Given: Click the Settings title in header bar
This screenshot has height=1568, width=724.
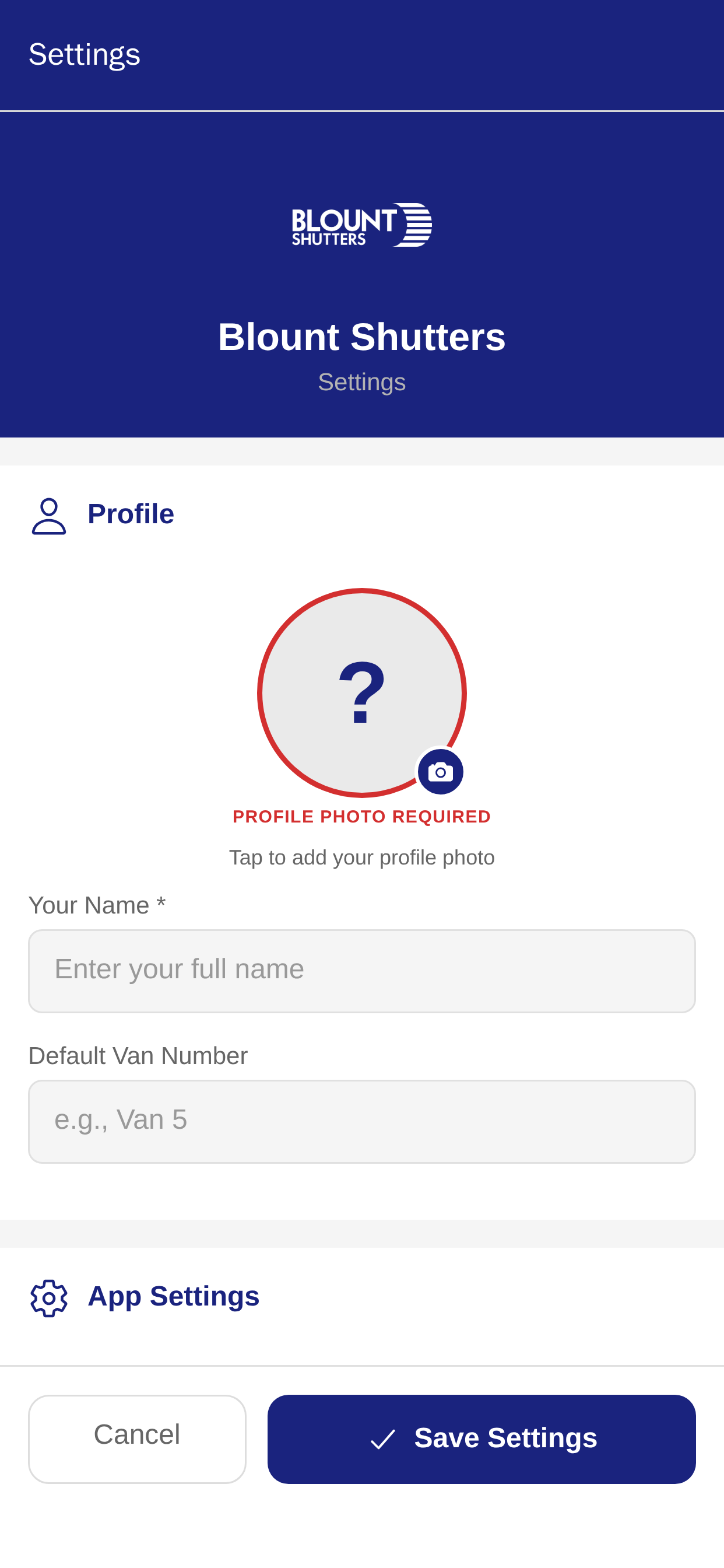Looking at the screenshot, I should click(x=85, y=55).
